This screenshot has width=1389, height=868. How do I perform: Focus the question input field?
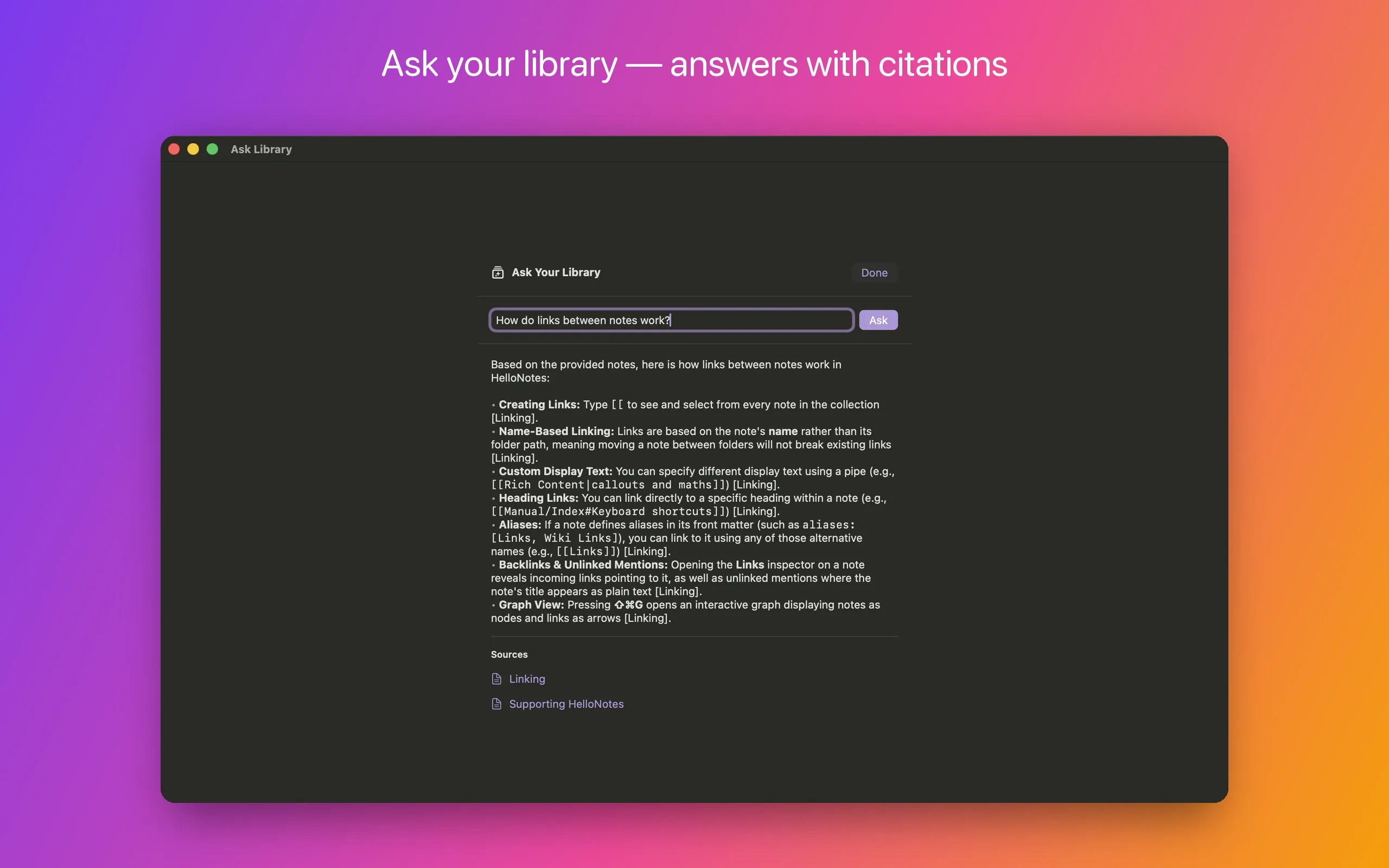672,320
